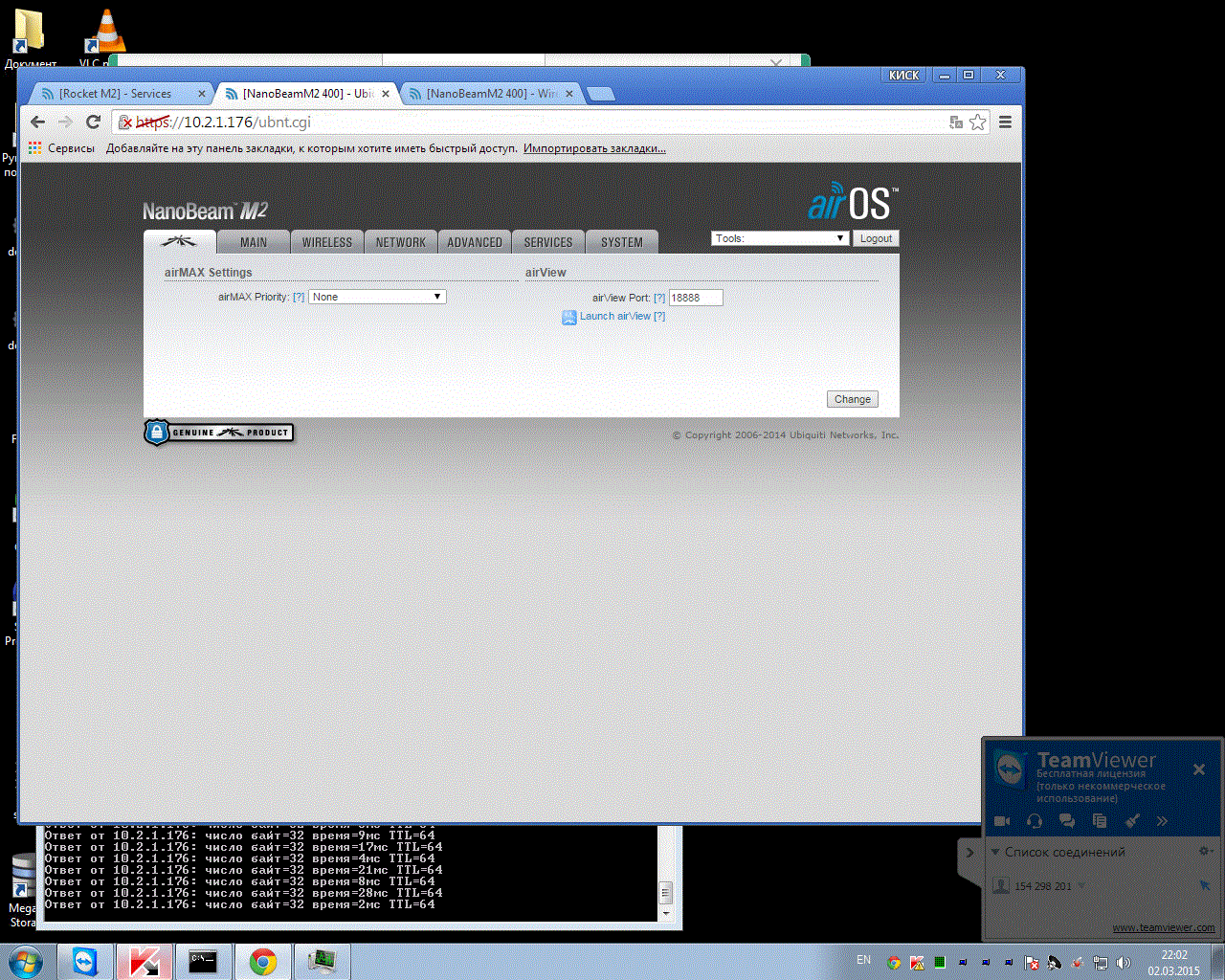This screenshot has width=1225, height=980.
Task: Switch to NanoBeamM2 400 Wireless browser tab
Action: pyautogui.click(x=491, y=94)
